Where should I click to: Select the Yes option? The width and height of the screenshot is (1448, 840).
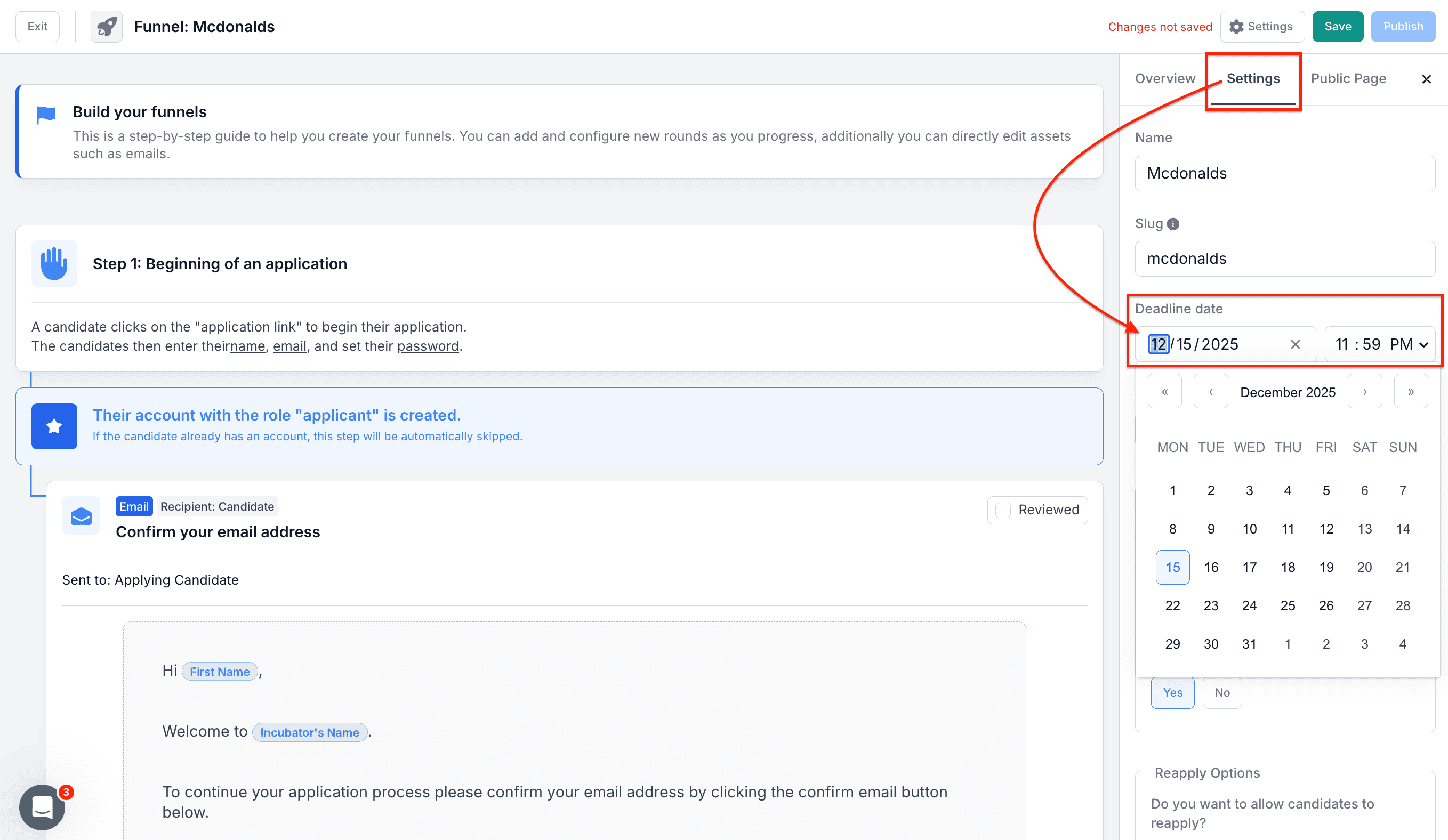[1172, 693]
